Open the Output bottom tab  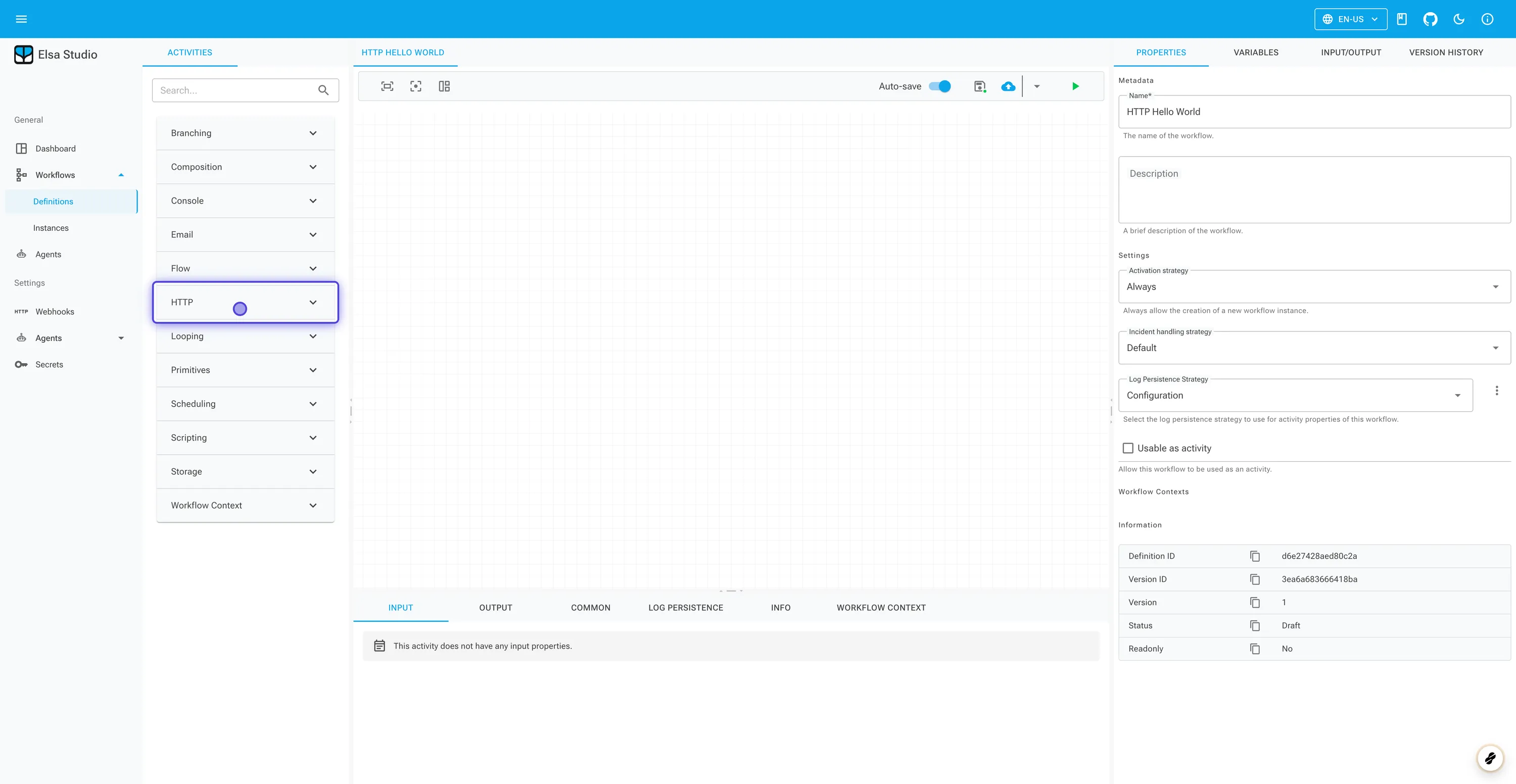point(496,608)
